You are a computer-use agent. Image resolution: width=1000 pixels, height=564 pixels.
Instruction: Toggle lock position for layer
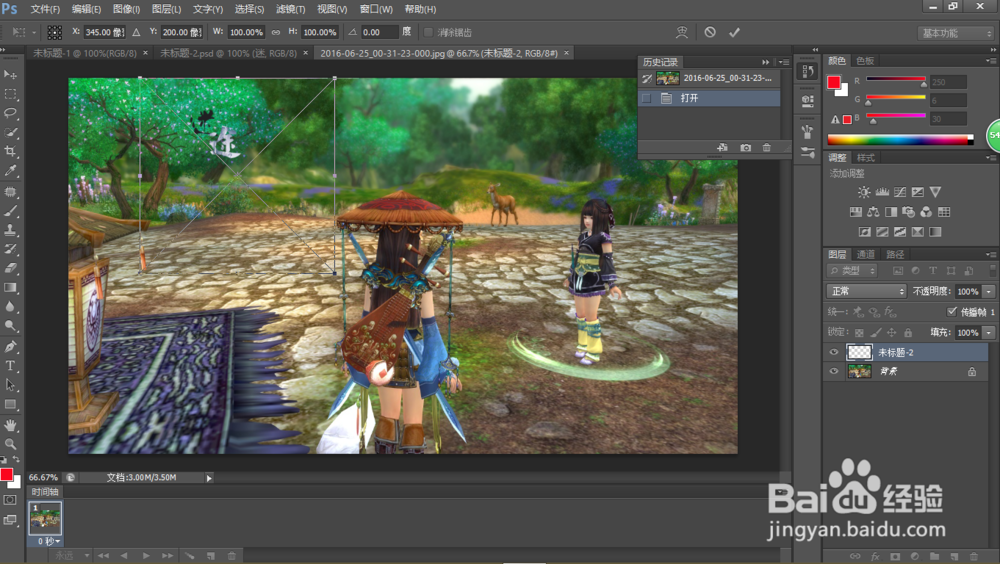coord(892,332)
